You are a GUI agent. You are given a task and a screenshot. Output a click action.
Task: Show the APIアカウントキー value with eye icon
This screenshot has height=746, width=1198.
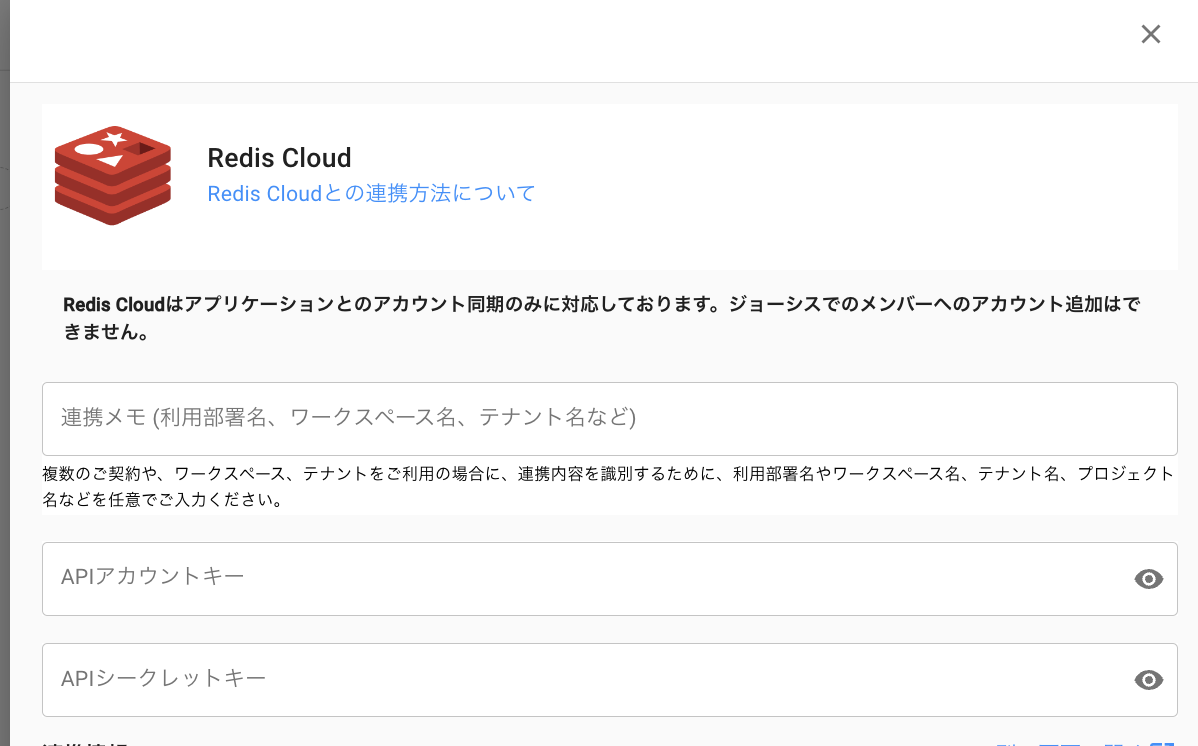[x=1148, y=579]
